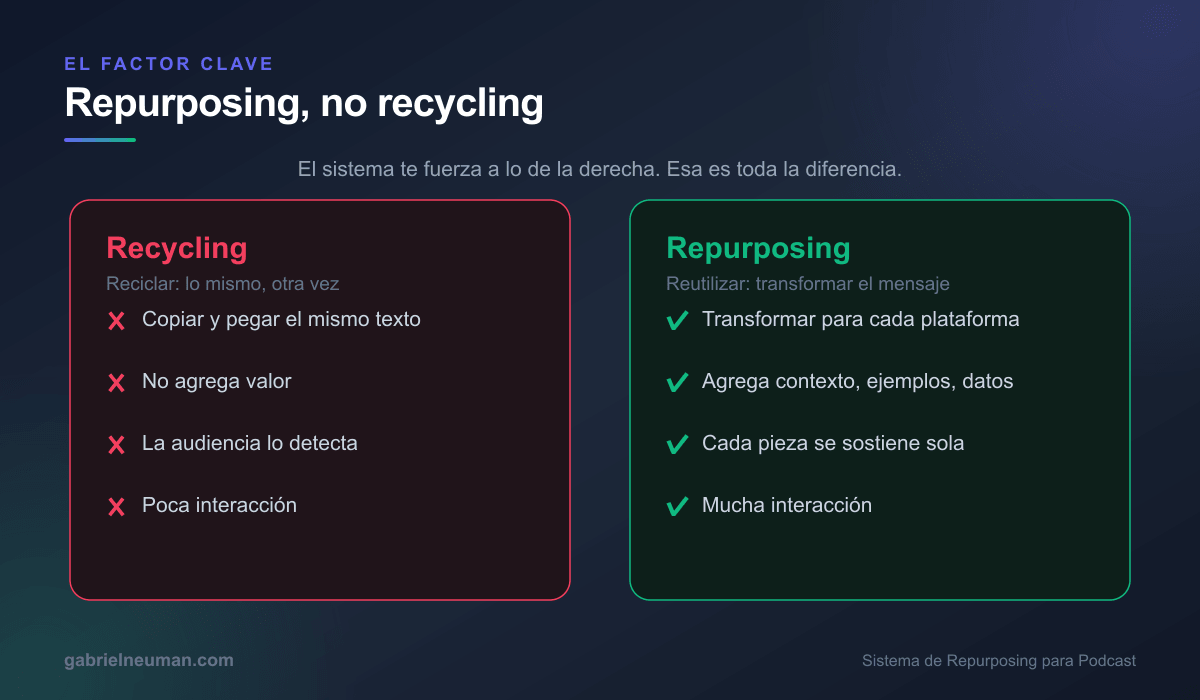
Task: Open the gabrielneuman.com link in footer
Action: [x=149, y=660]
